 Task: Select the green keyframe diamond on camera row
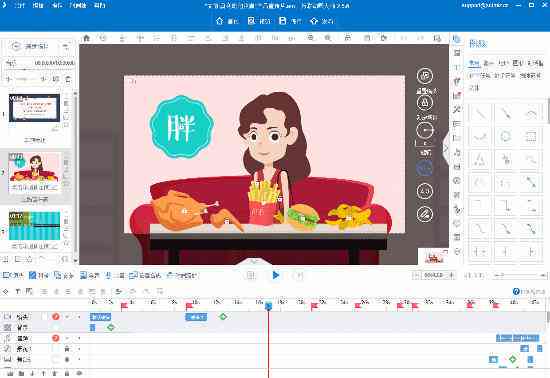(x=223, y=317)
